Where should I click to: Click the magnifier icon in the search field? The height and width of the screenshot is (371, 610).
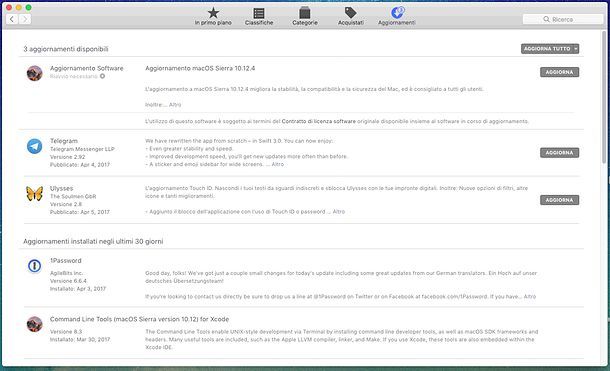[547, 19]
